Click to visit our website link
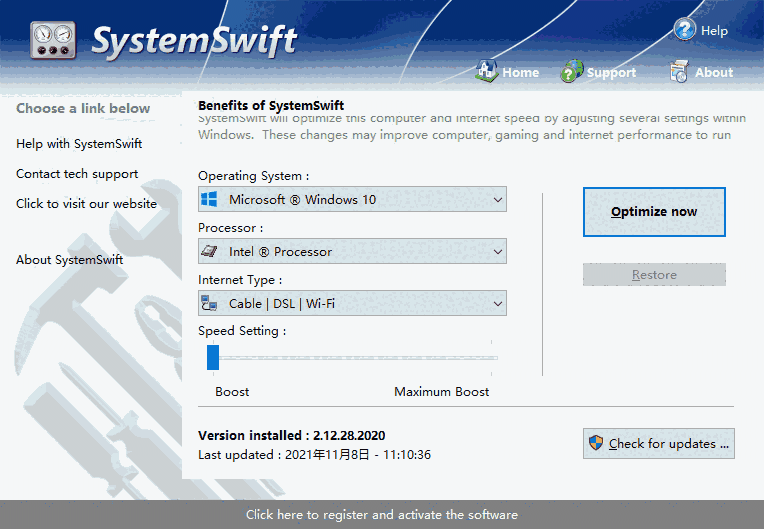Image resolution: width=764 pixels, height=529 pixels. (x=86, y=204)
